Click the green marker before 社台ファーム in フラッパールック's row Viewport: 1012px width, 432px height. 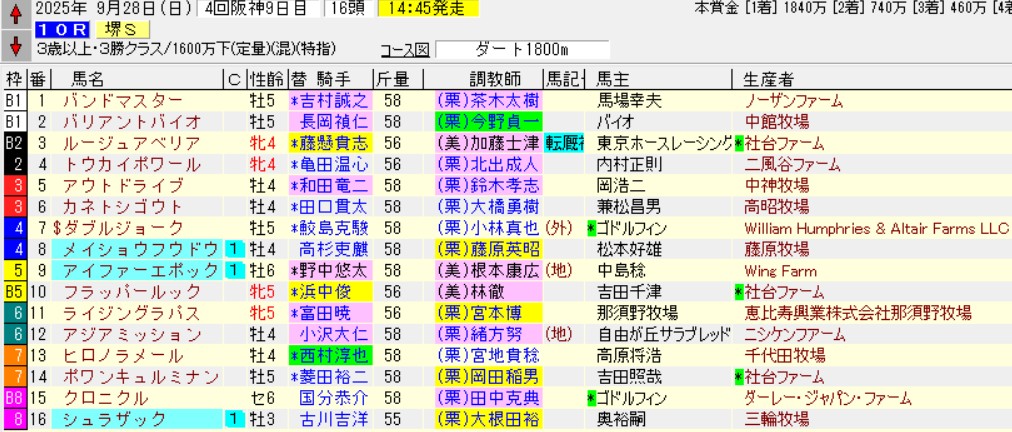739,291
